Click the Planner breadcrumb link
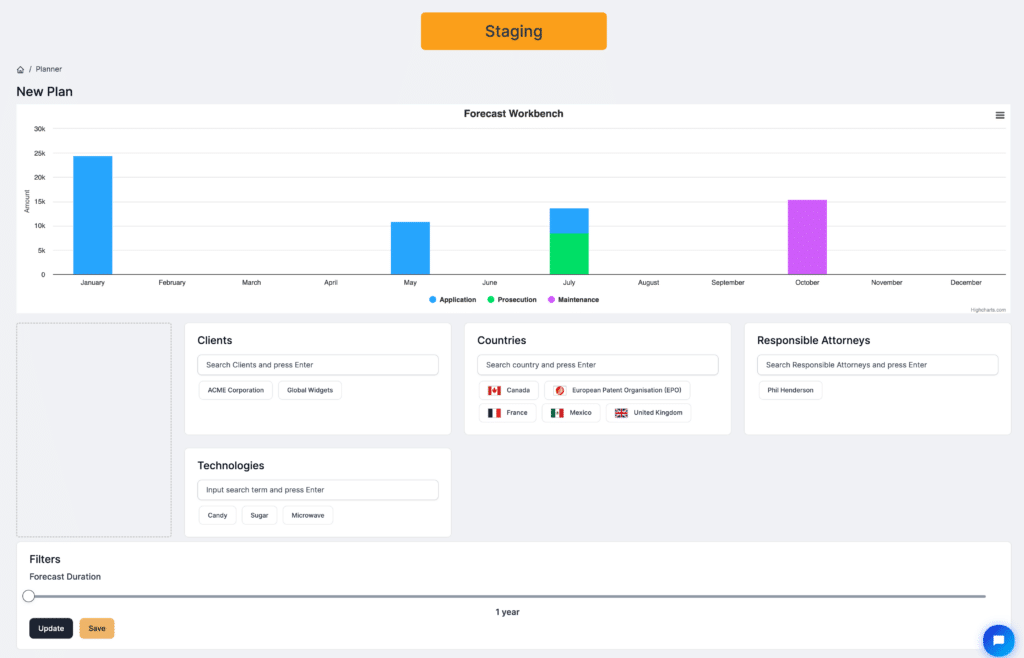Screen dimensions: 1024x658 49,69
